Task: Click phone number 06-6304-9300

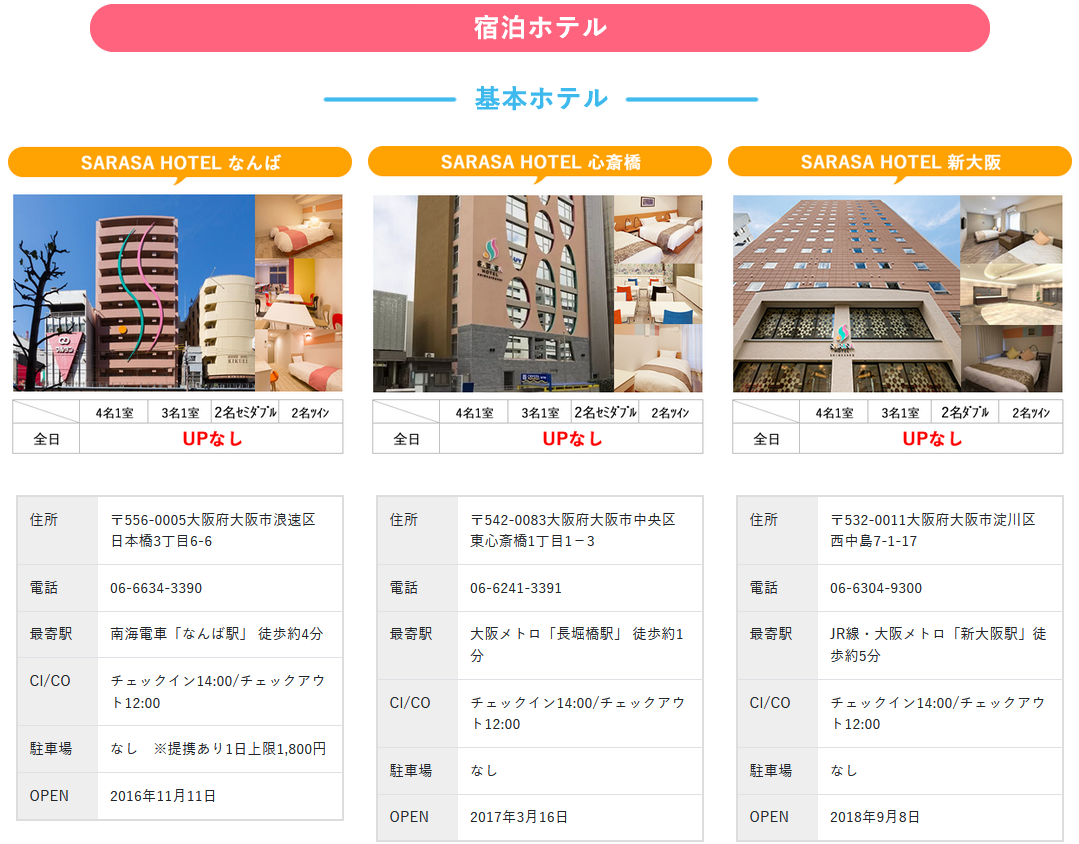Action: point(876,588)
